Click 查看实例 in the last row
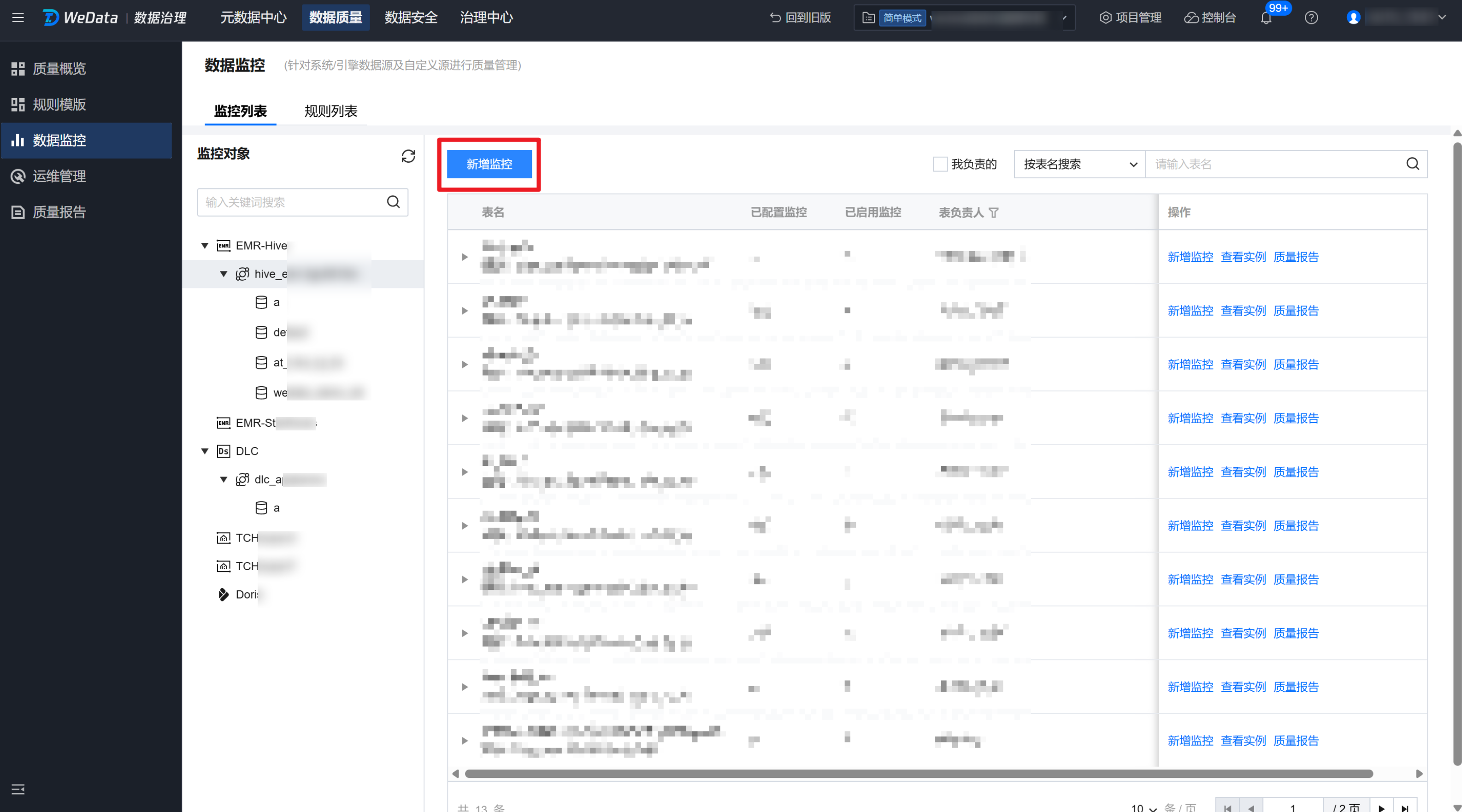 (1243, 741)
